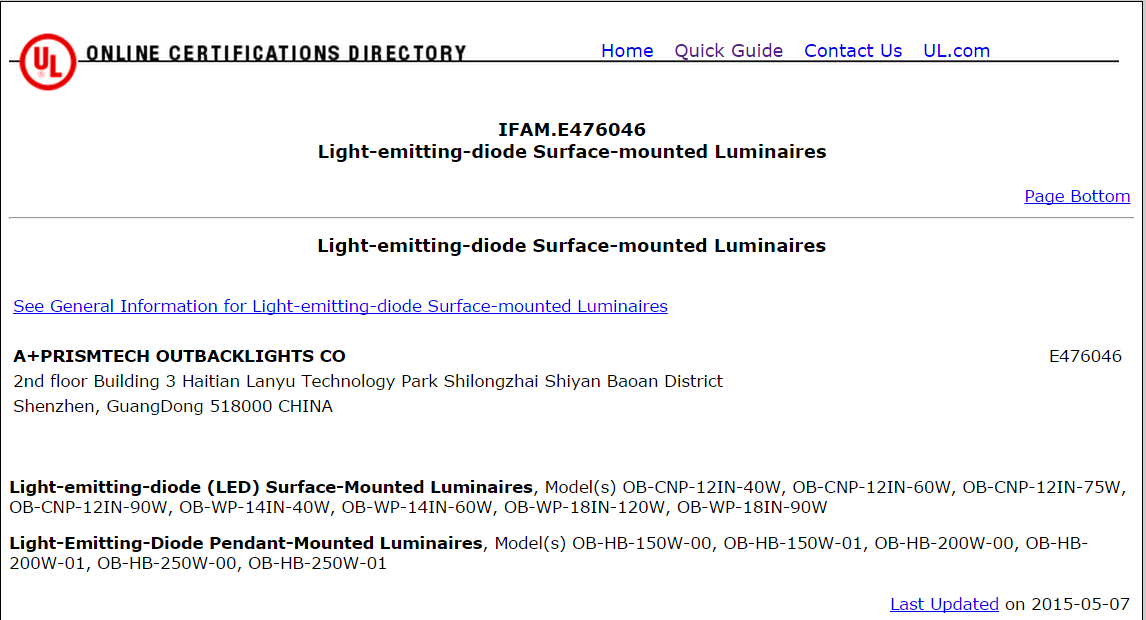Click the address line starting with 2nd floor Building 3
Image resolution: width=1146 pixels, height=620 pixels.
tap(368, 381)
